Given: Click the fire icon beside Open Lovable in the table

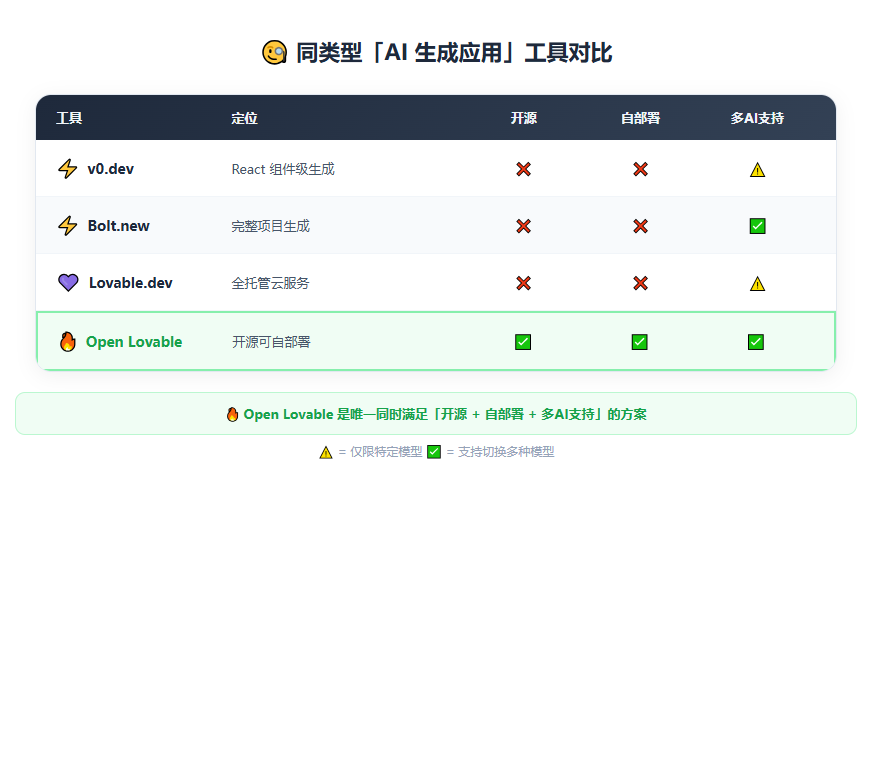Looking at the screenshot, I should tap(67, 342).
